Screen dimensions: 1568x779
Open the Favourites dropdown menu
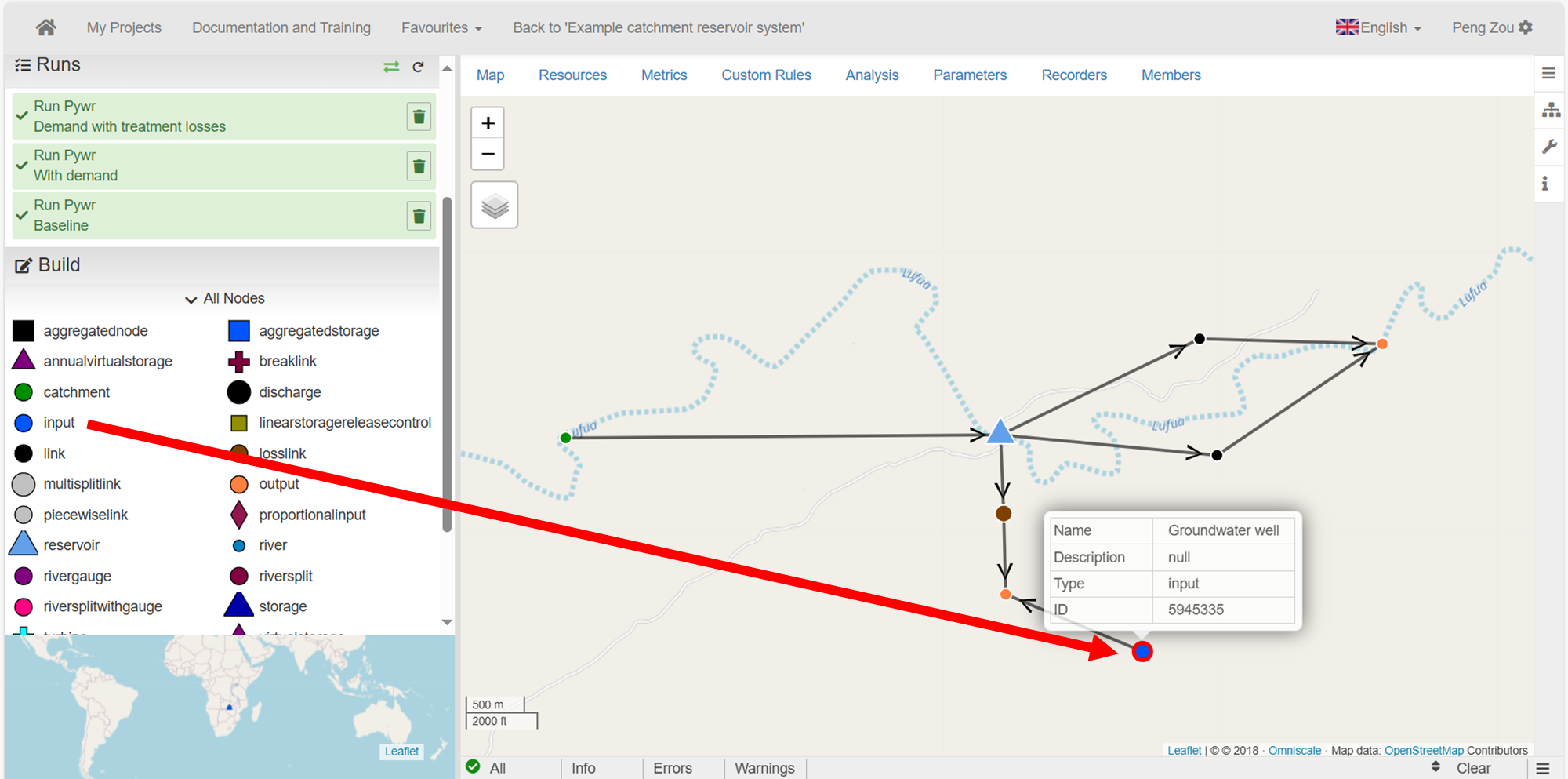pos(441,27)
